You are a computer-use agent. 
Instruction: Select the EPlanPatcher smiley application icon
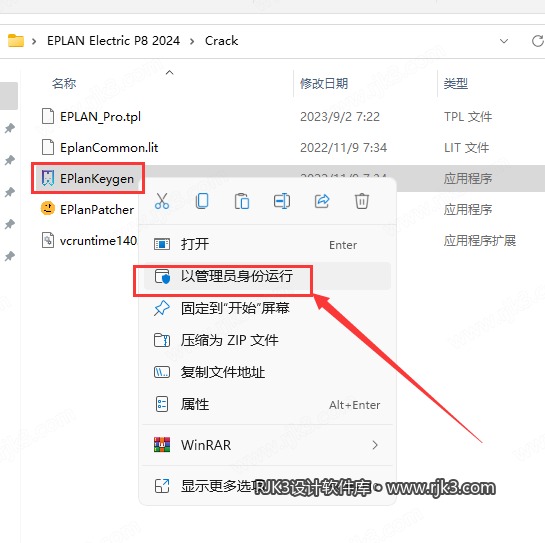[48, 209]
